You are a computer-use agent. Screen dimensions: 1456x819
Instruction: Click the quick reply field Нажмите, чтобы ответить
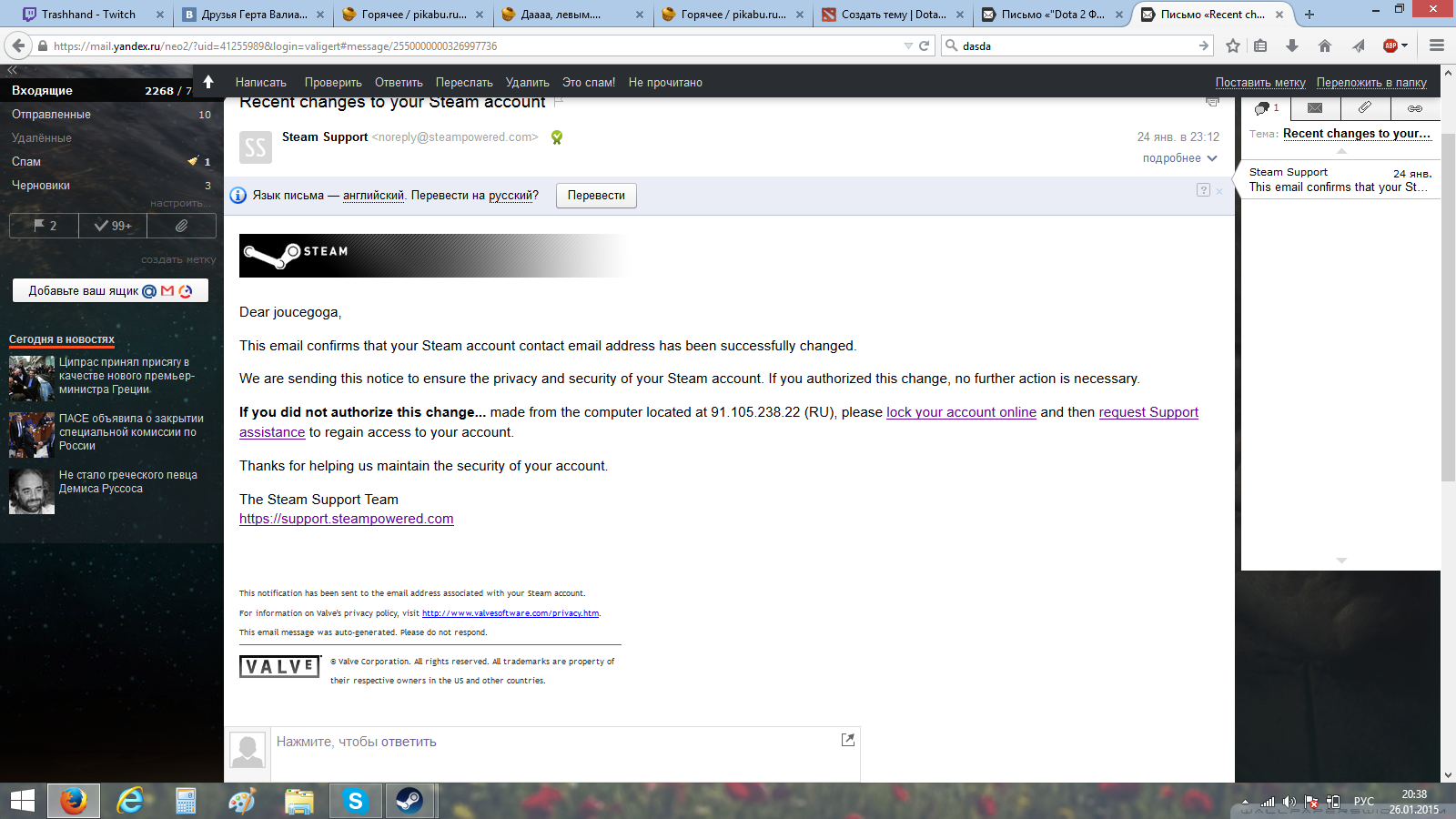(564, 753)
